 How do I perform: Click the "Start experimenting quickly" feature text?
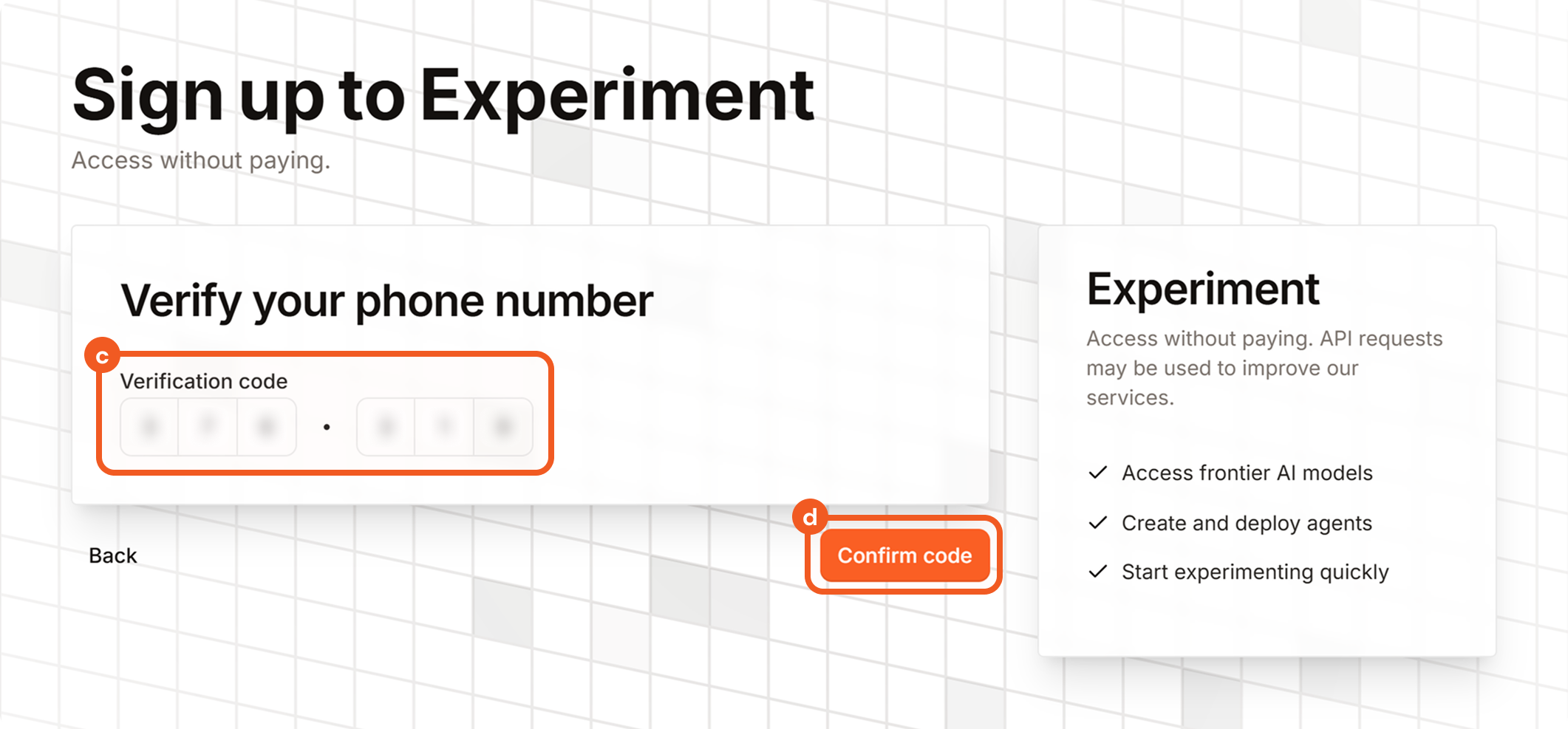pyautogui.click(x=1255, y=572)
